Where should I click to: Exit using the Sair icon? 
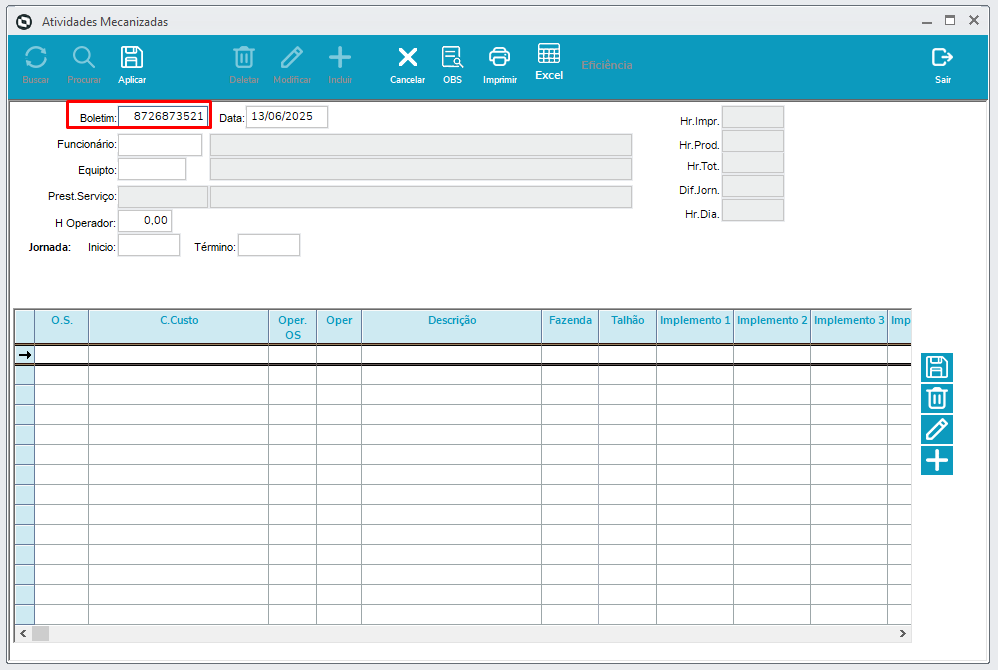pyautogui.click(x=943, y=58)
